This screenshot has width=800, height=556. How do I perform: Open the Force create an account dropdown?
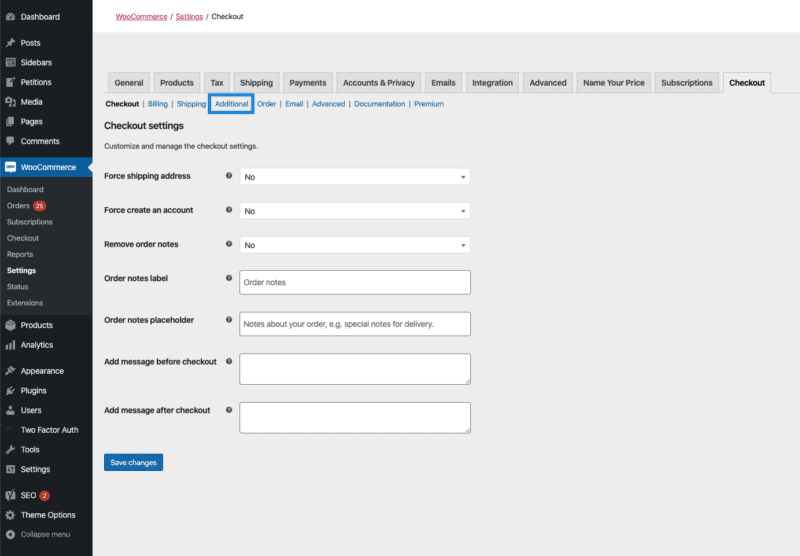point(355,211)
